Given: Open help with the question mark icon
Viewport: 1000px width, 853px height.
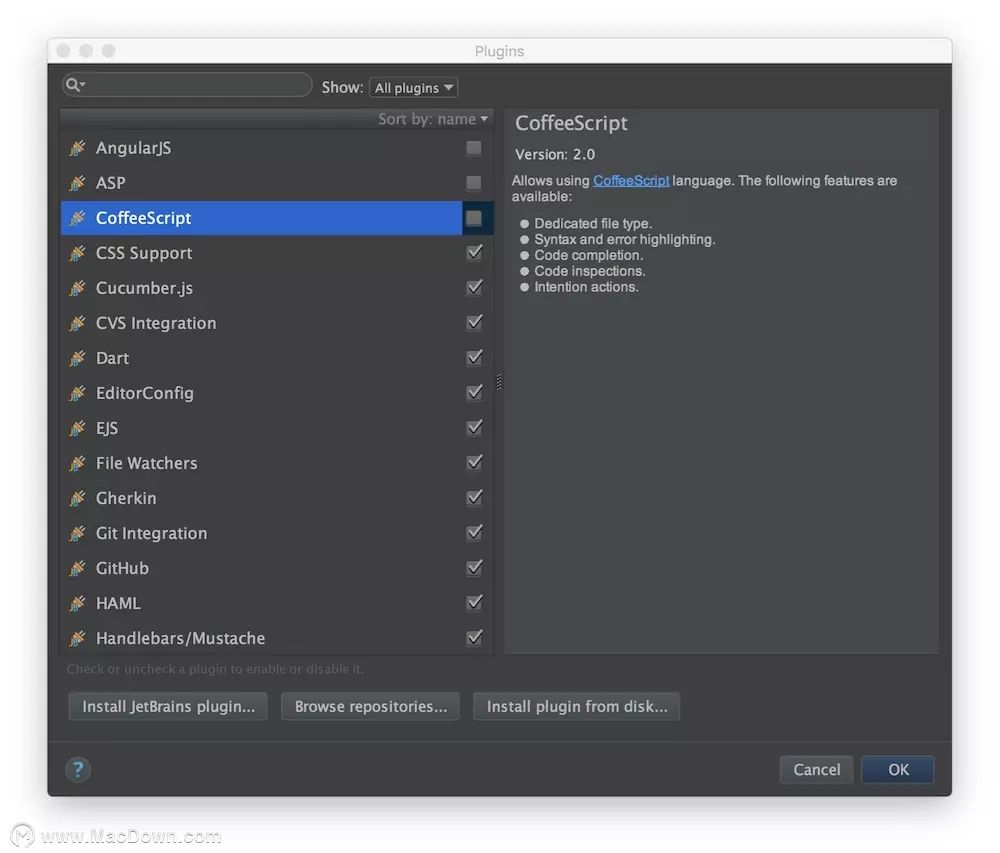Looking at the screenshot, I should click(x=78, y=769).
